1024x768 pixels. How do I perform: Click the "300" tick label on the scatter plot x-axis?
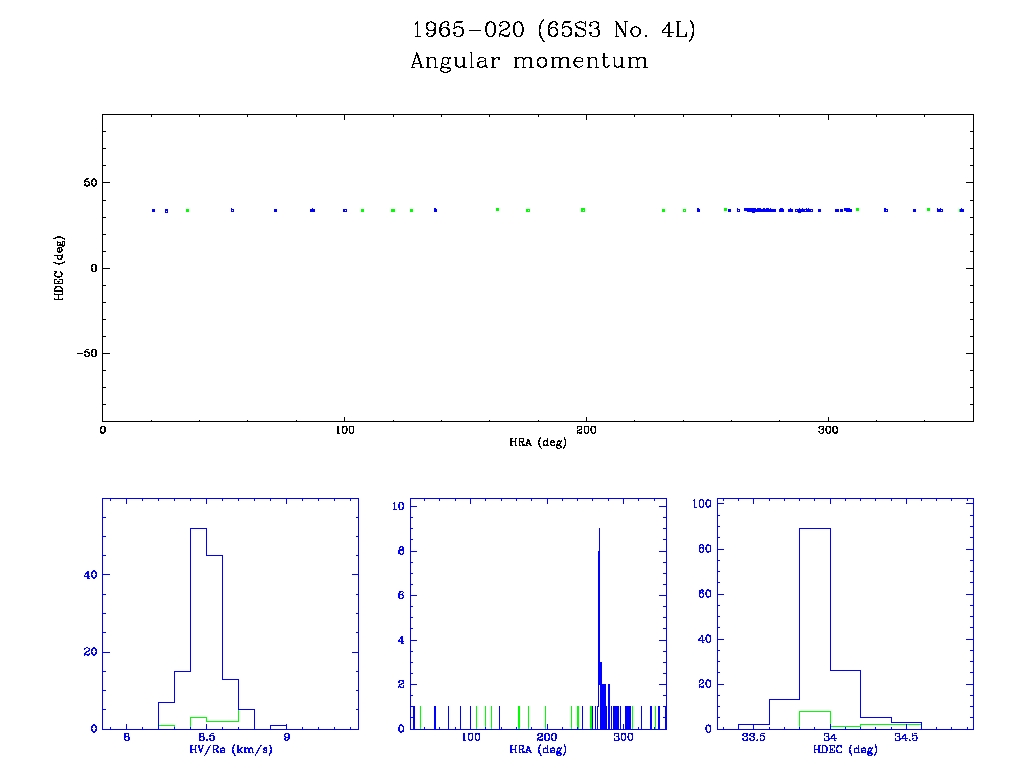[x=827, y=430]
